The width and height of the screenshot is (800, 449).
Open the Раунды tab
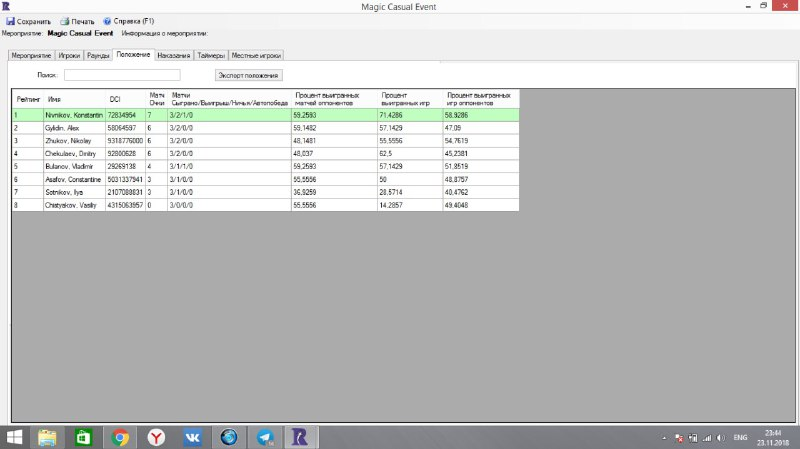tap(98, 55)
